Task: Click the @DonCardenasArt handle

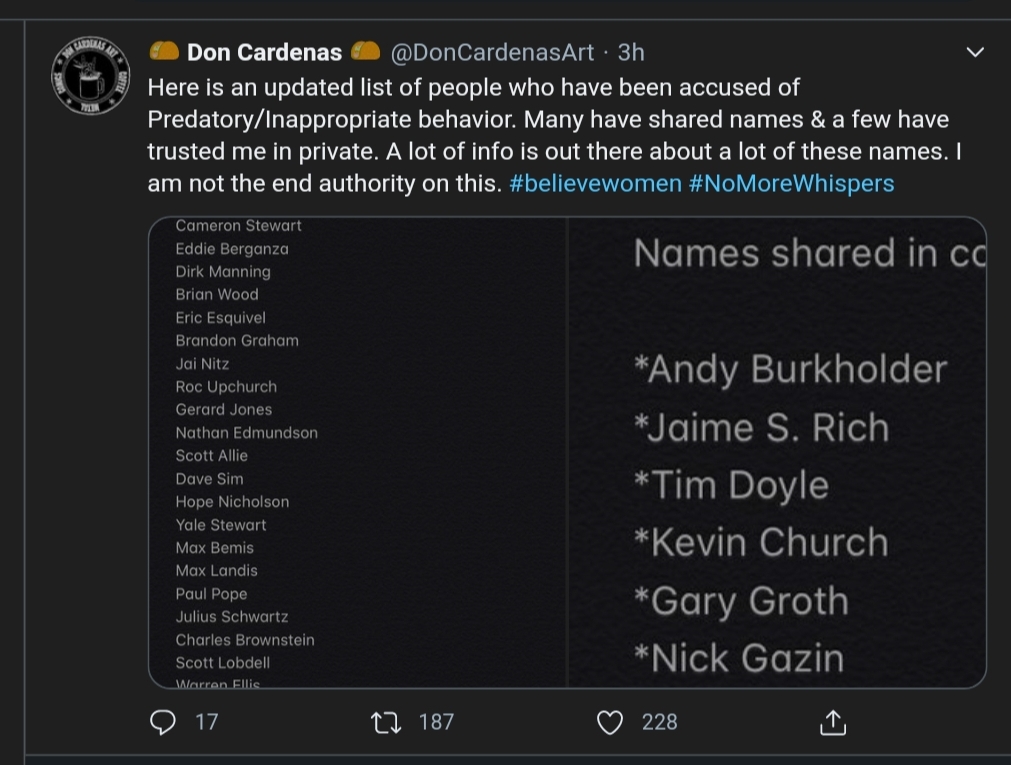Action: click(x=493, y=53)
